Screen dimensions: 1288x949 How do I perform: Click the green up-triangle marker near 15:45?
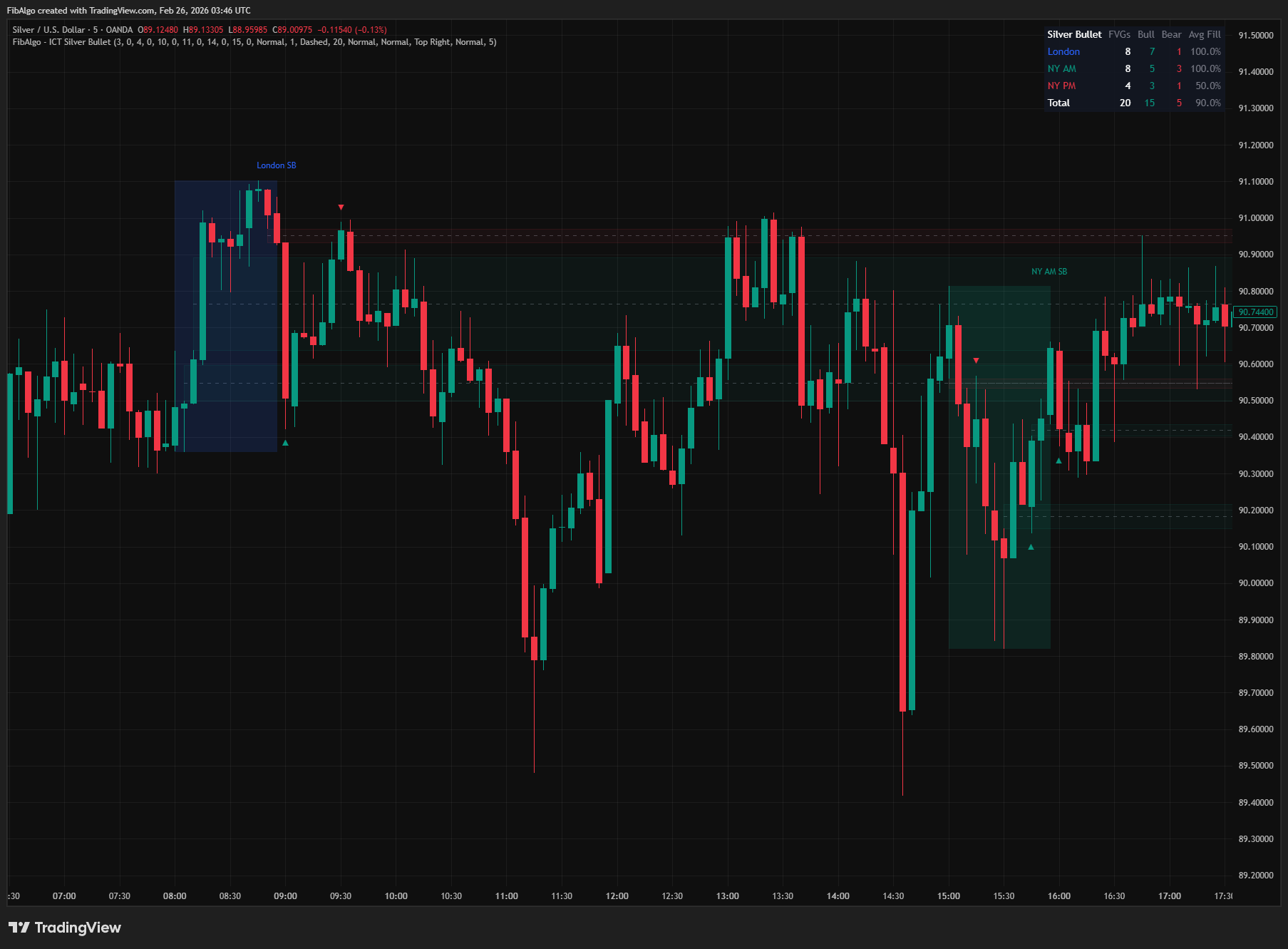coord(1031,547)
